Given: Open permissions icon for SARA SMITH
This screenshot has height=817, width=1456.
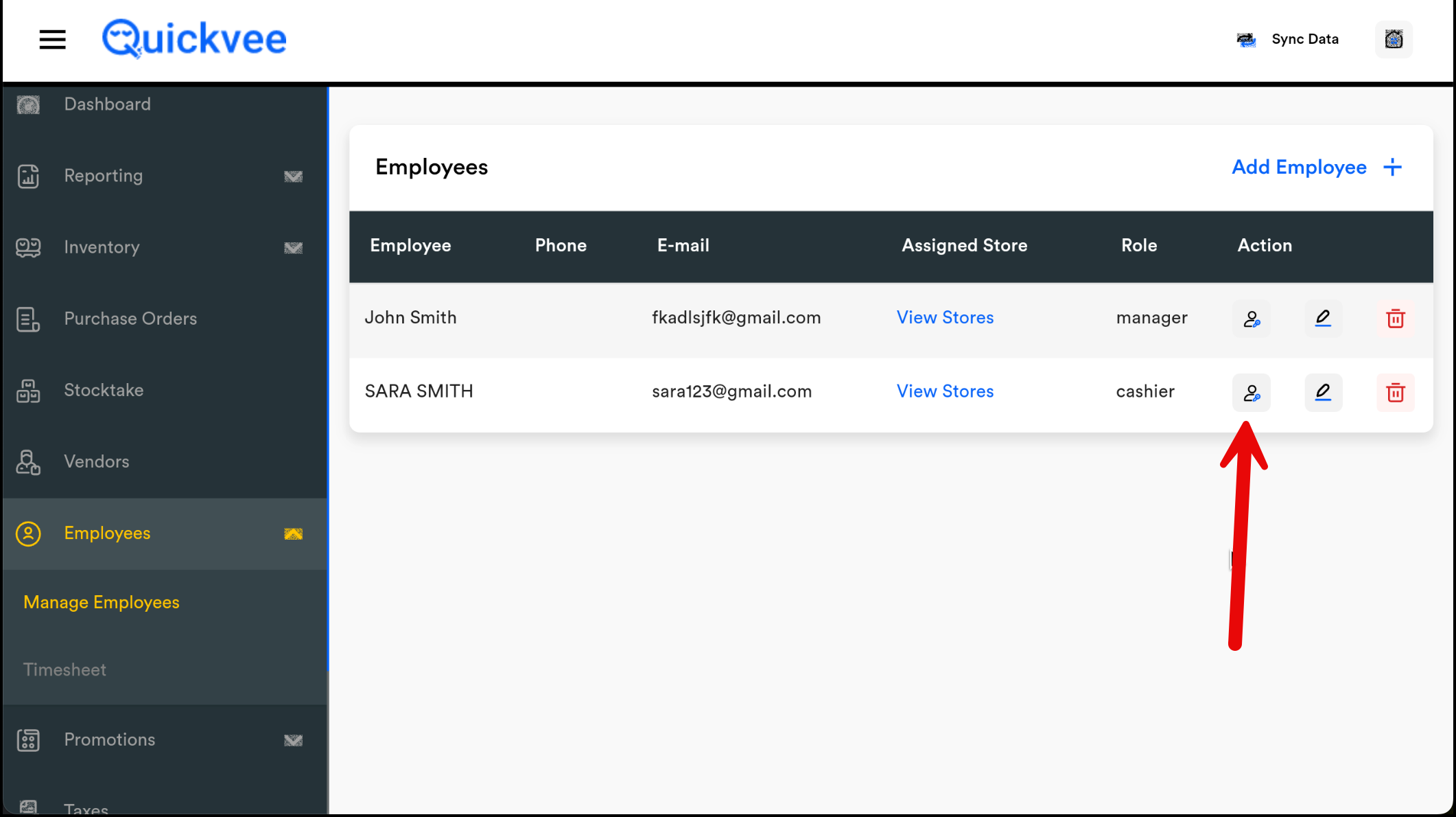Looking at the screenshot, I should tap(1251, 393).
